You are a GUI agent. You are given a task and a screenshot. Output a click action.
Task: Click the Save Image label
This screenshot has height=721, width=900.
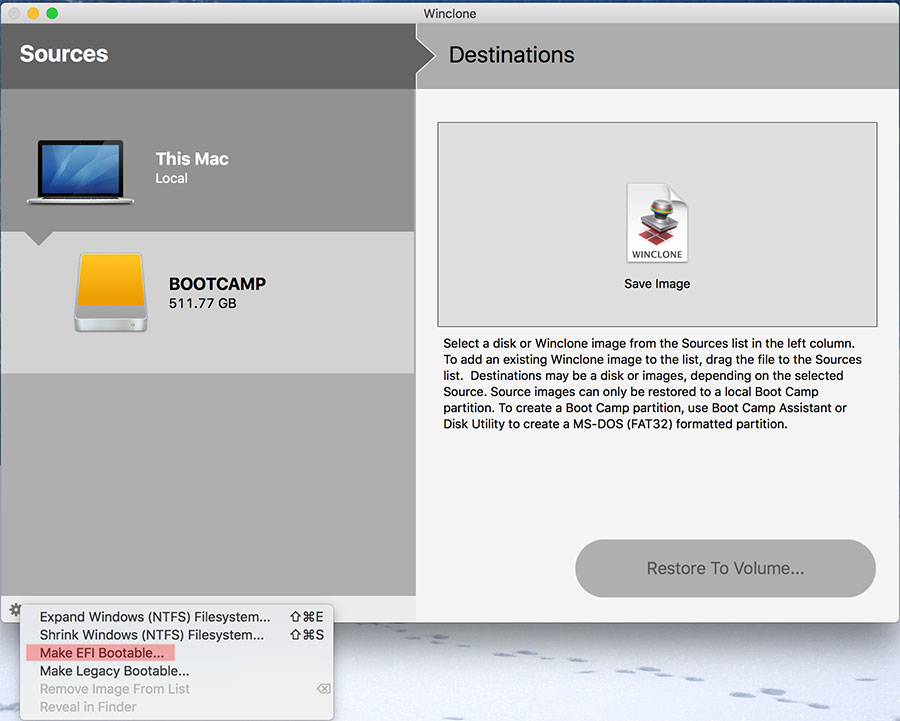click(657, 284)
